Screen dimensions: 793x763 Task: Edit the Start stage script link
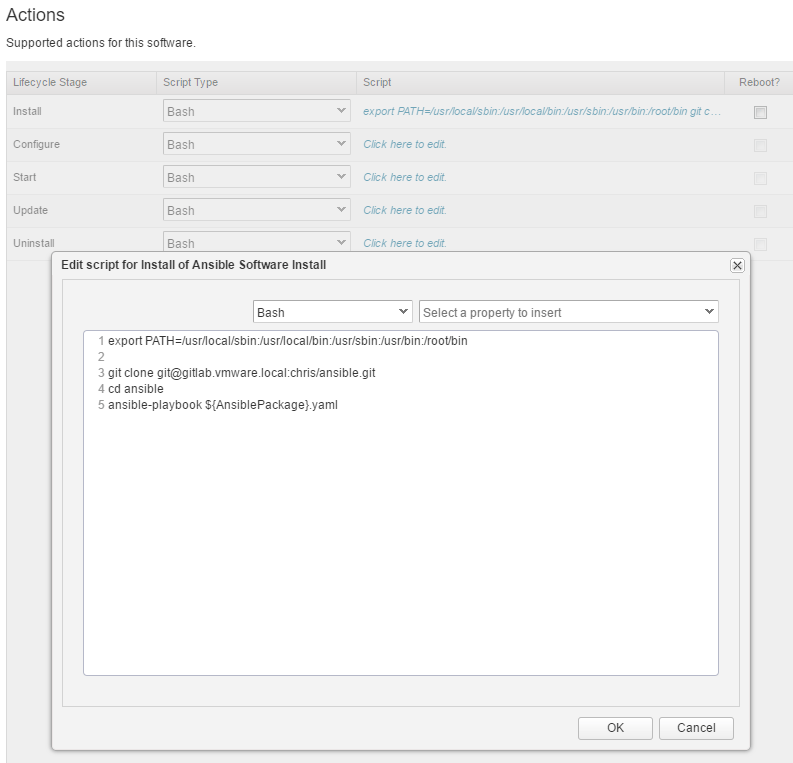(405, 178)
